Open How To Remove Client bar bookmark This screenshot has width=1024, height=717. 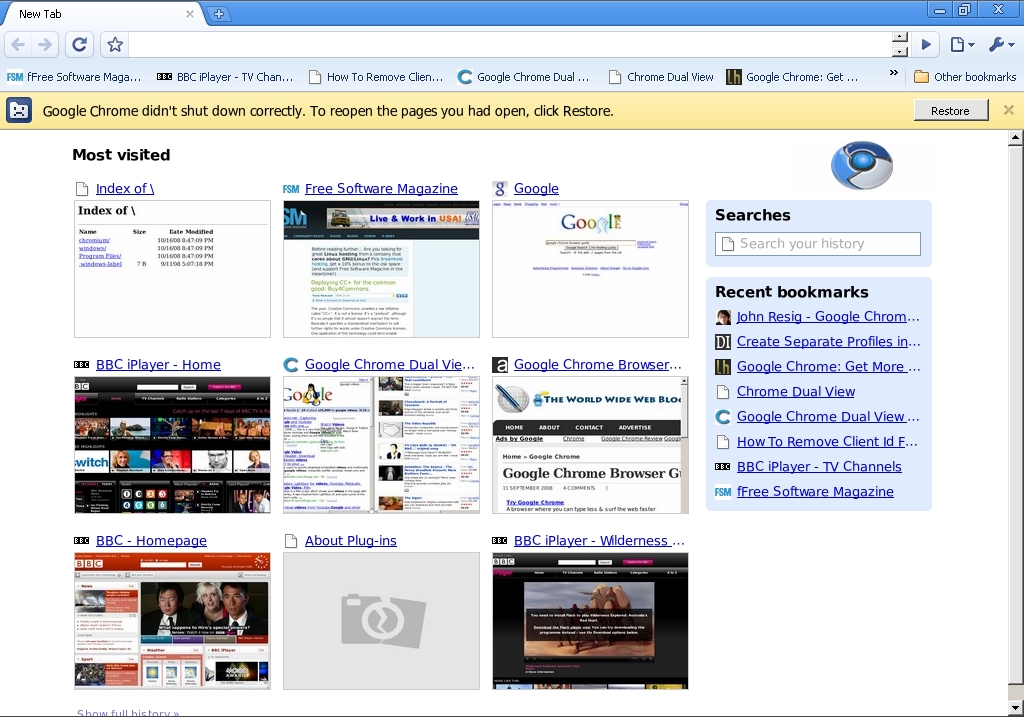pyautogui.click(x=376, y=77)
